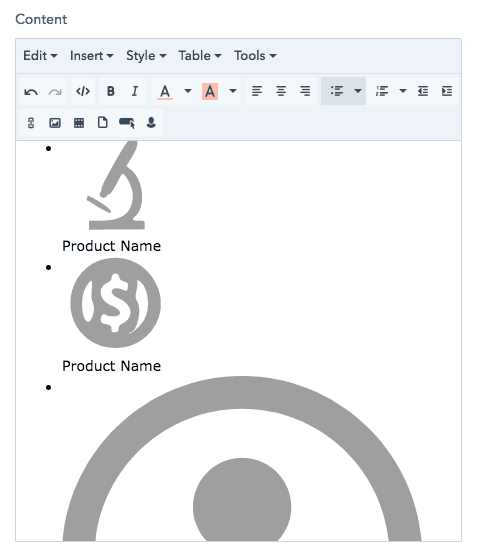Open the Table menu
This screenshot has height=554, width=480.
coord(200,56)
